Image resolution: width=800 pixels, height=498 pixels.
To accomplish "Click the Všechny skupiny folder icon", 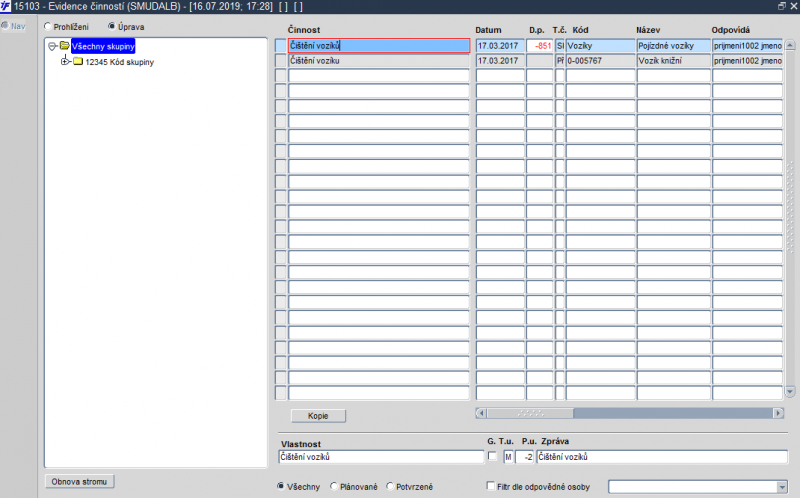I will [x=64, y=46].
